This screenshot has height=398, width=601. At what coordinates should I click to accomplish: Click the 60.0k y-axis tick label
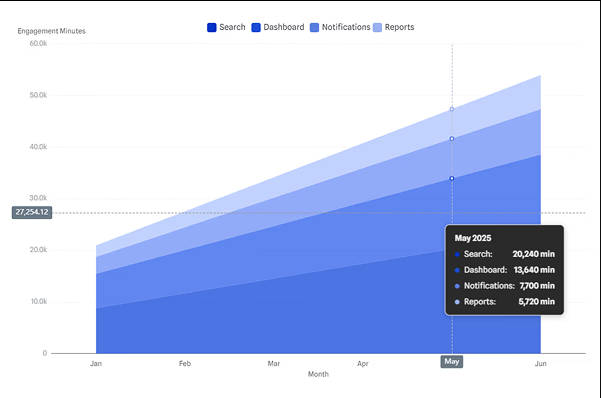click(38, 44)
